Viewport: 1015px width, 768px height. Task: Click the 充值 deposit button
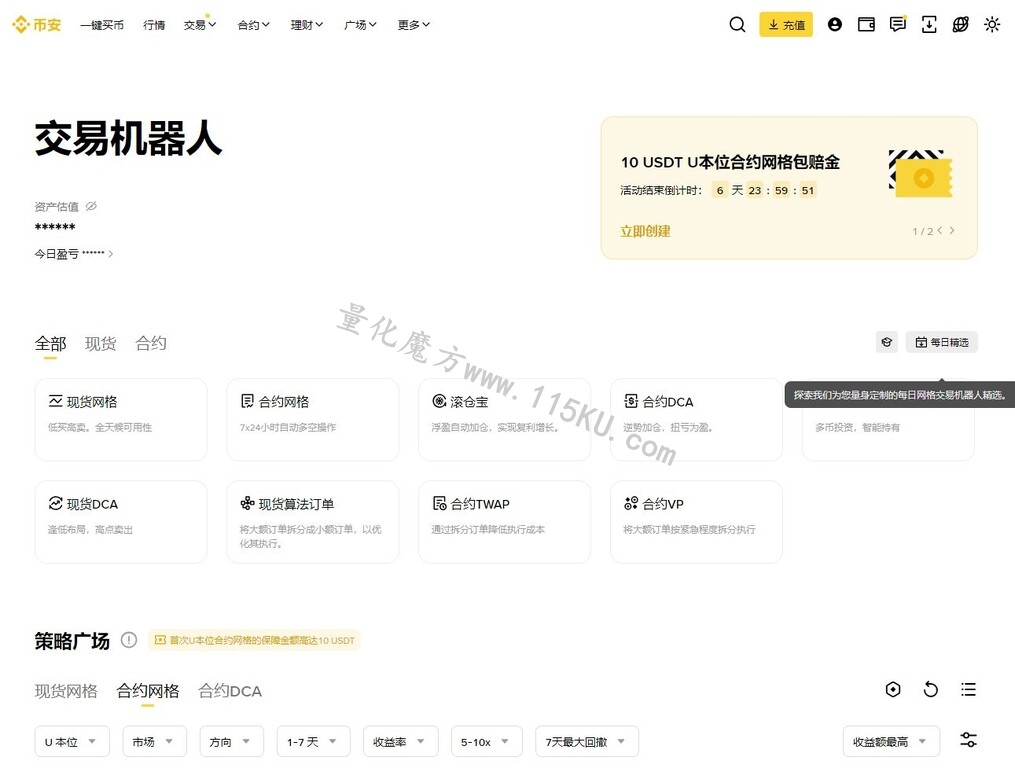[786, 25]
